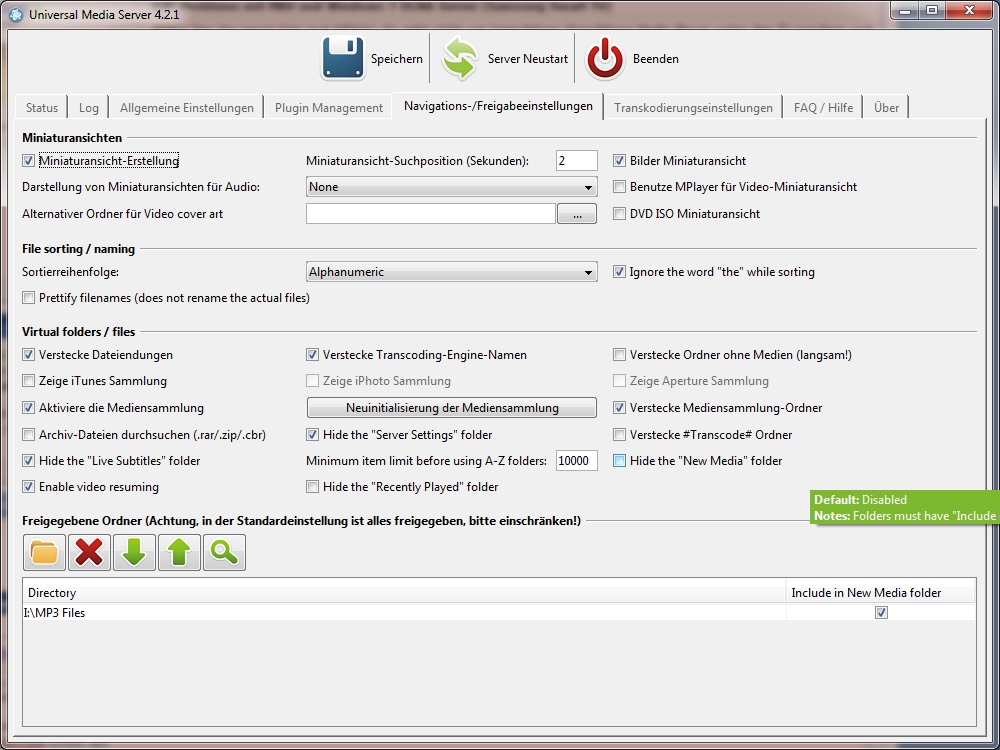Image resolution: width=1000 pixels, height=750 pixels.
Task: Open the FAQ / Hilfe tab
Action: [823, 108]
